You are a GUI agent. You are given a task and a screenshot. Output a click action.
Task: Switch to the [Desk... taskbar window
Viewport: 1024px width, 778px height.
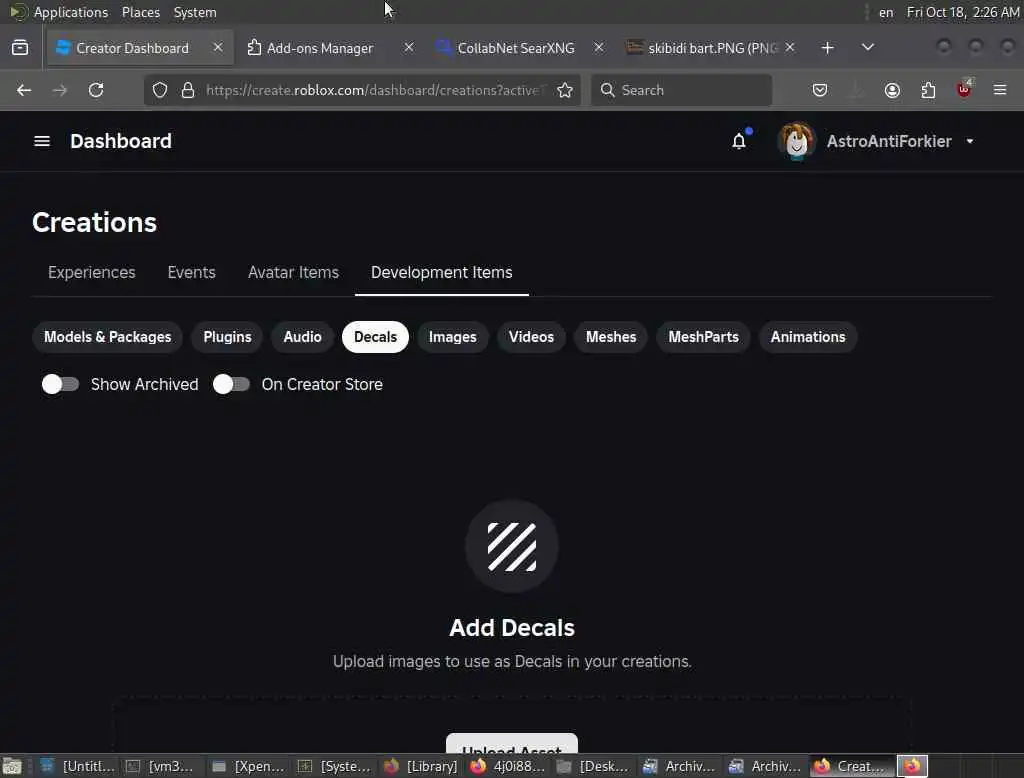(594, 766)
